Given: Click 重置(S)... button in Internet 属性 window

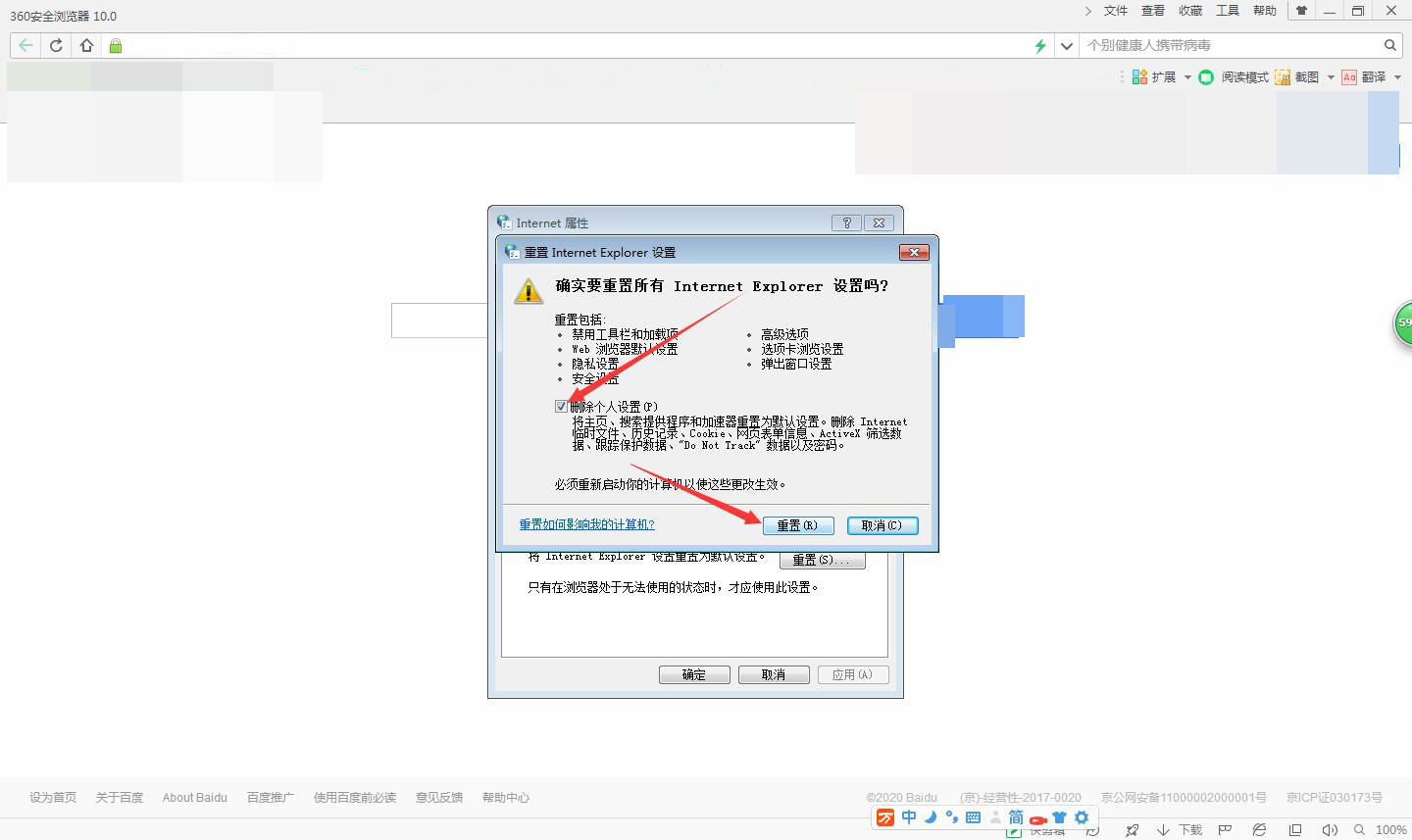Looking at the screenshot, I should pyautogui.click(x=823, y=560).
